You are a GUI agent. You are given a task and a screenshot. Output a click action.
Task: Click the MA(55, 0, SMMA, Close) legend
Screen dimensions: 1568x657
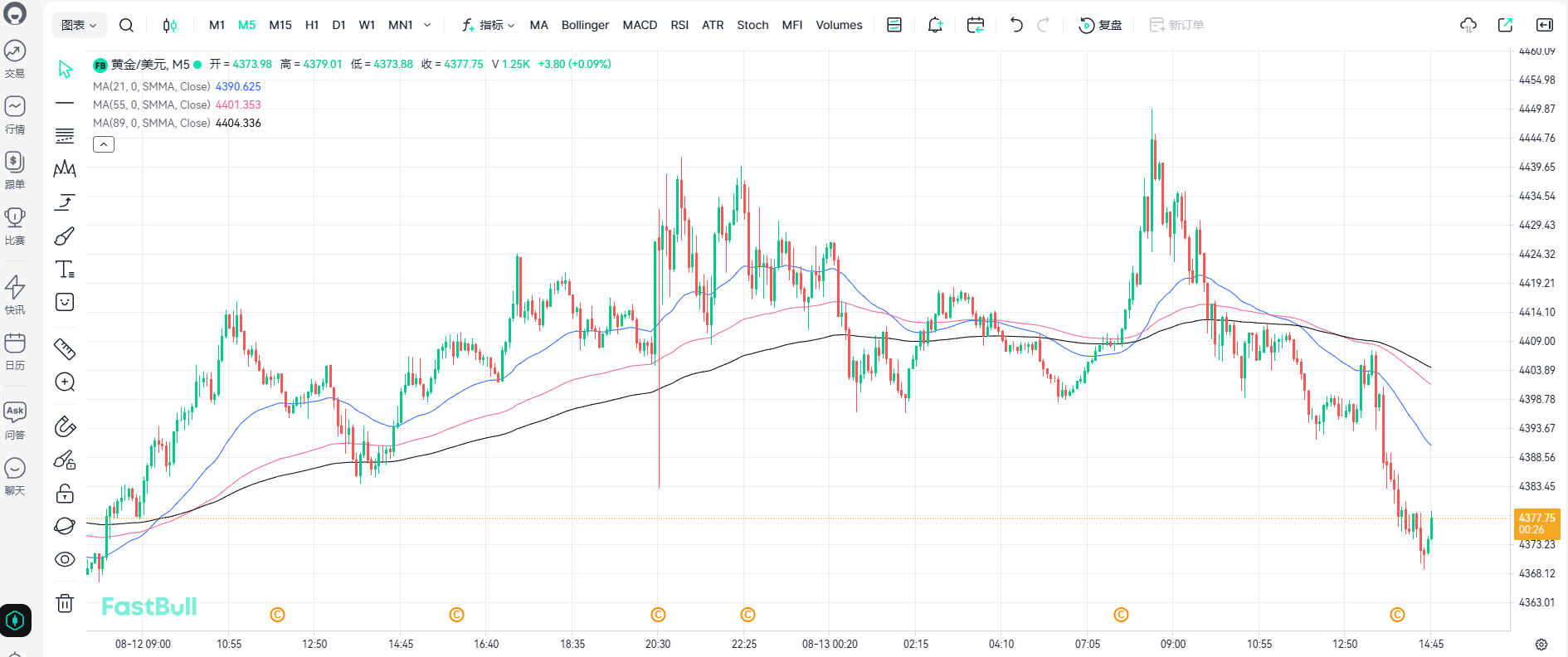[152, 105]
